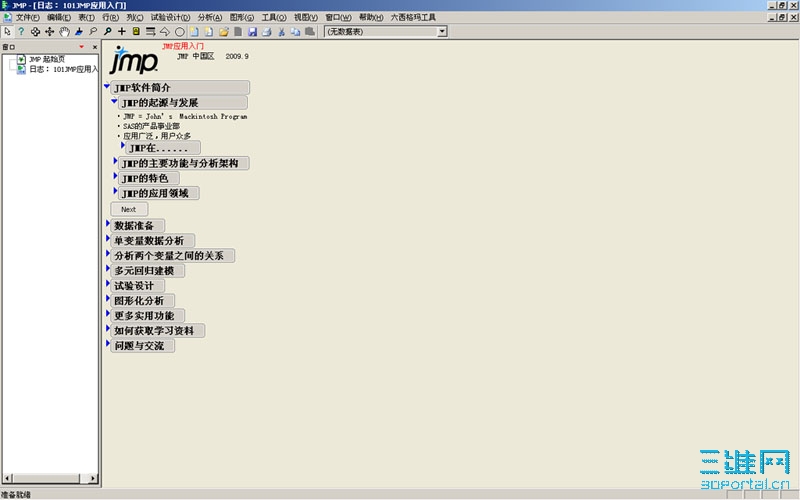Expand the 试验设计 outline triangle
The image size is (800, 500).
108,283
